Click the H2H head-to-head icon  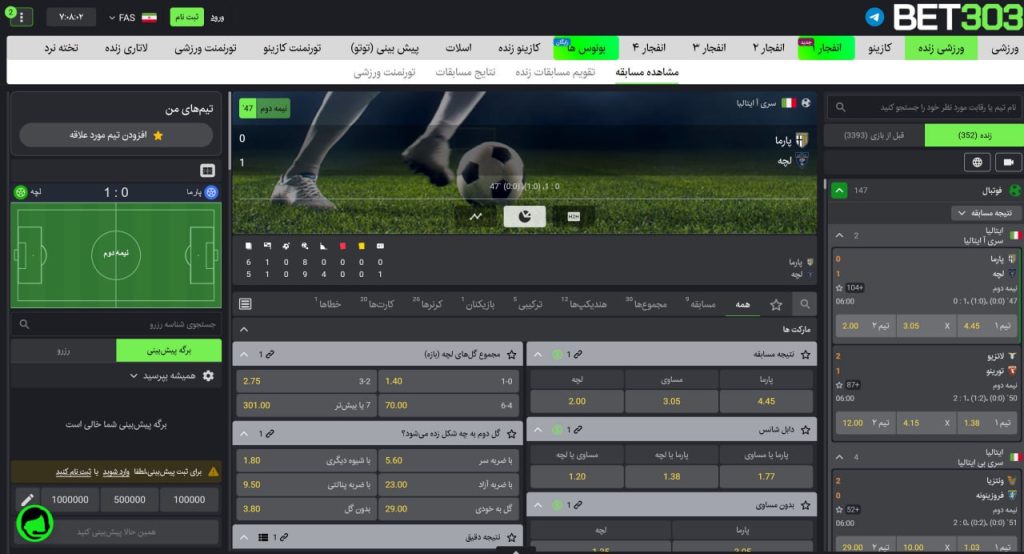(x=573, y=216)
